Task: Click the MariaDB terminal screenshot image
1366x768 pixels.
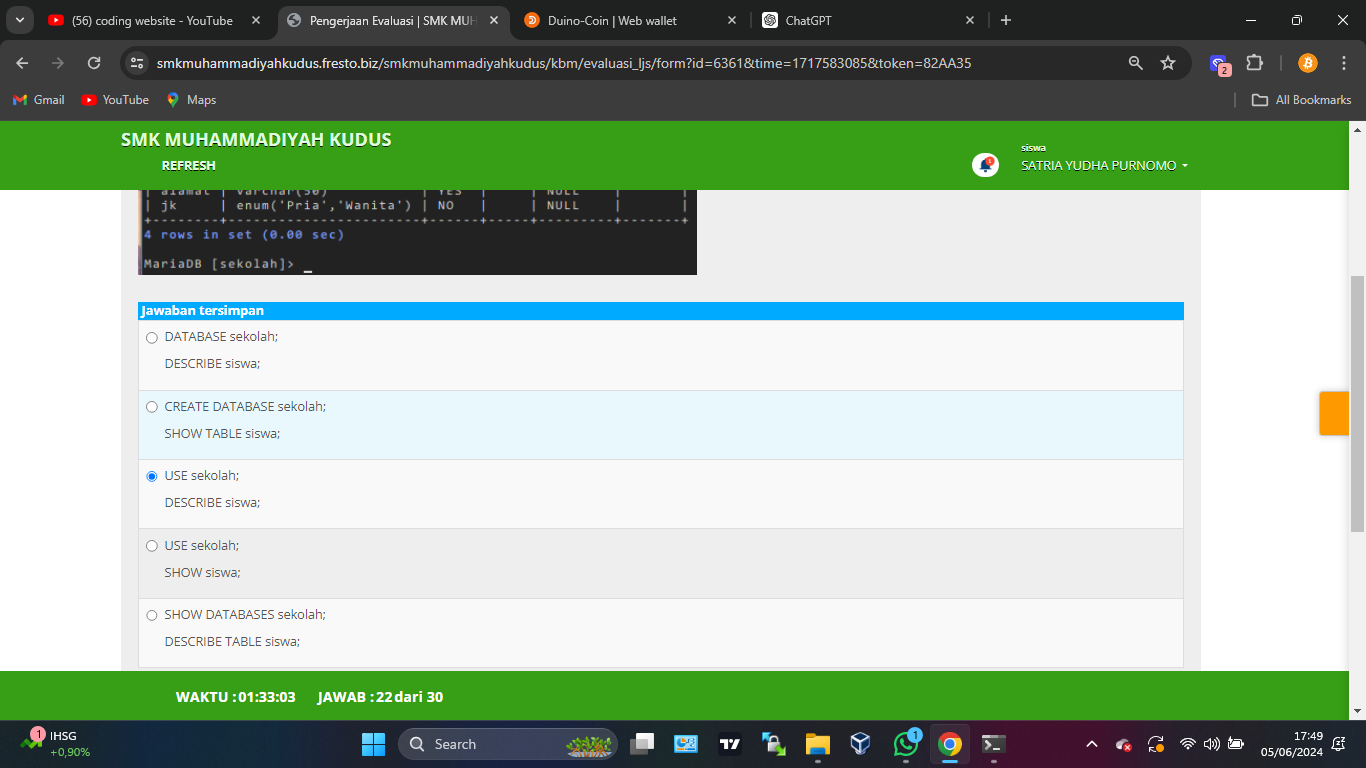Action: (x=417, y=232)
